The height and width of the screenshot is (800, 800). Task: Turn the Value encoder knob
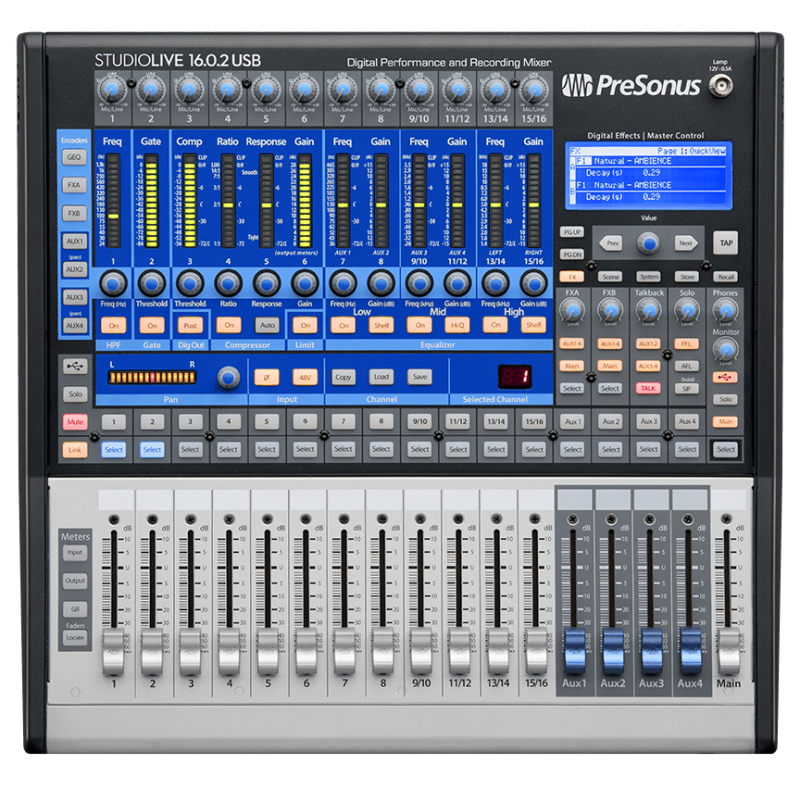[x=648, y=243]
